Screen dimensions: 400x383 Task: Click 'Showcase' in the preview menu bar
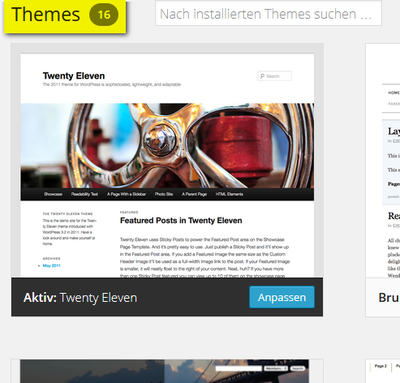click(x=53, y=194)
